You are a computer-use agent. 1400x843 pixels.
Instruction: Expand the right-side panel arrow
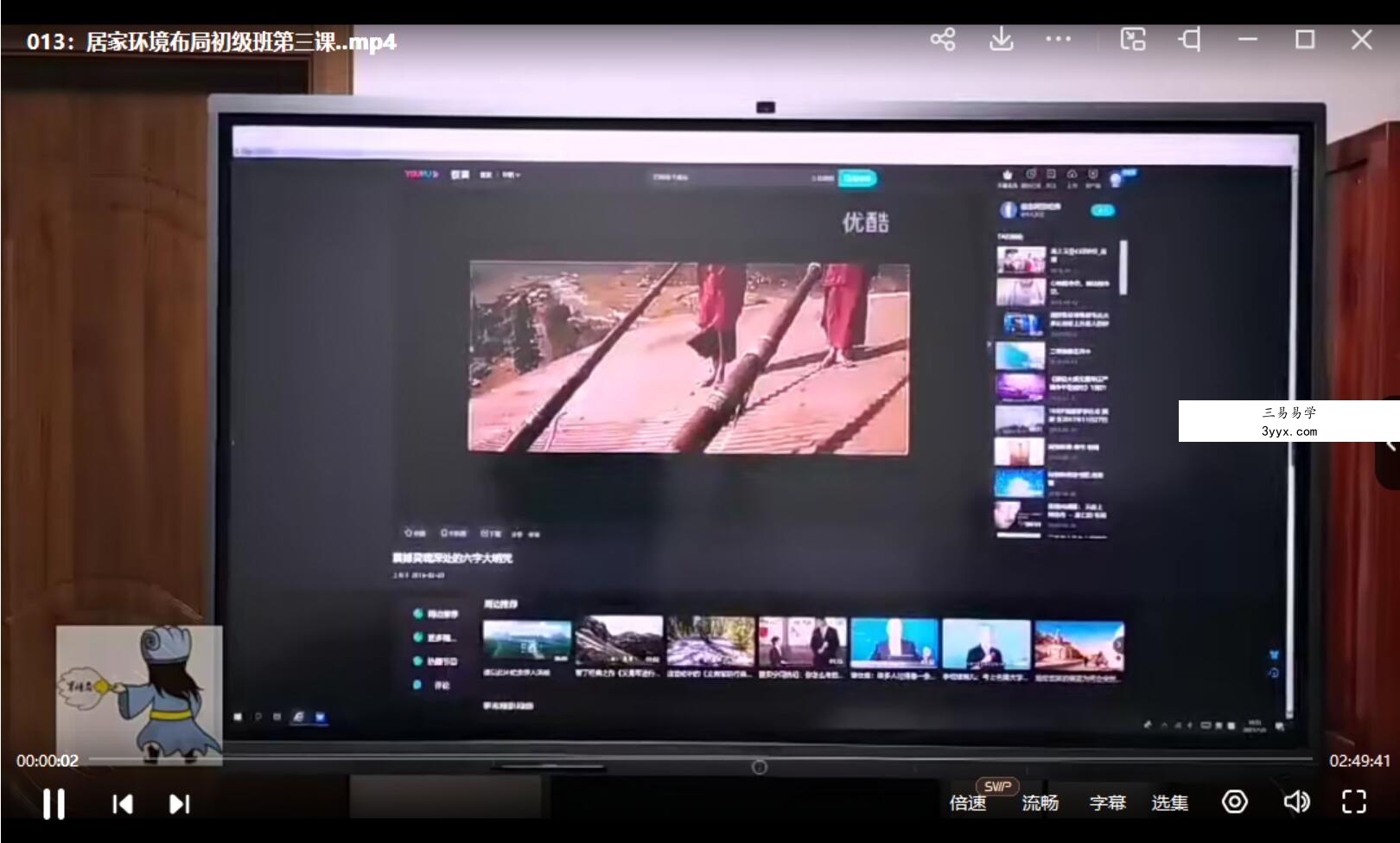1389,444
